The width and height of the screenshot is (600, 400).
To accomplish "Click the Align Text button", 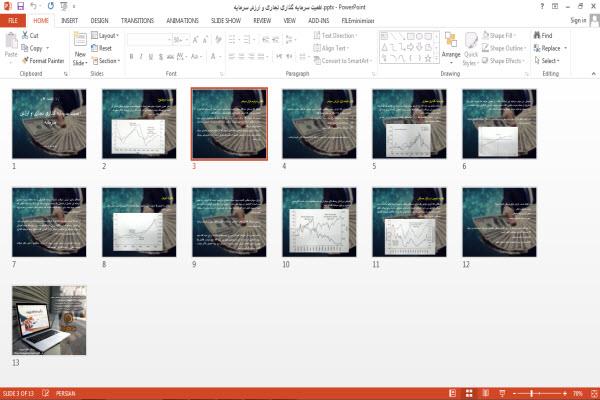I will coord(331,48).
